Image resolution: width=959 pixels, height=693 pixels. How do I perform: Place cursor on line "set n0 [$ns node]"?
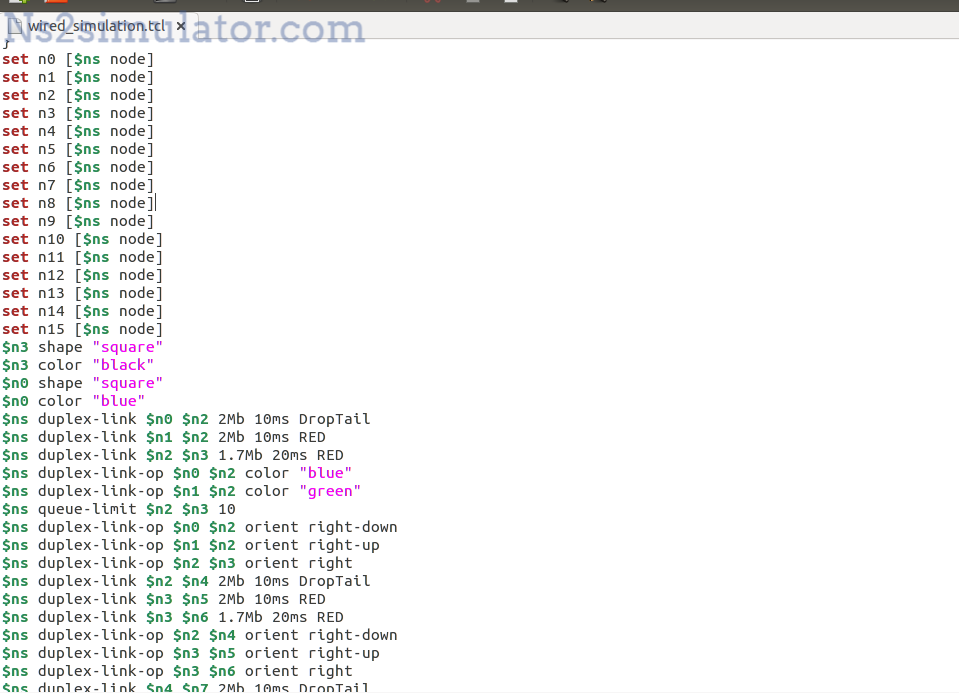coord(78,59)
